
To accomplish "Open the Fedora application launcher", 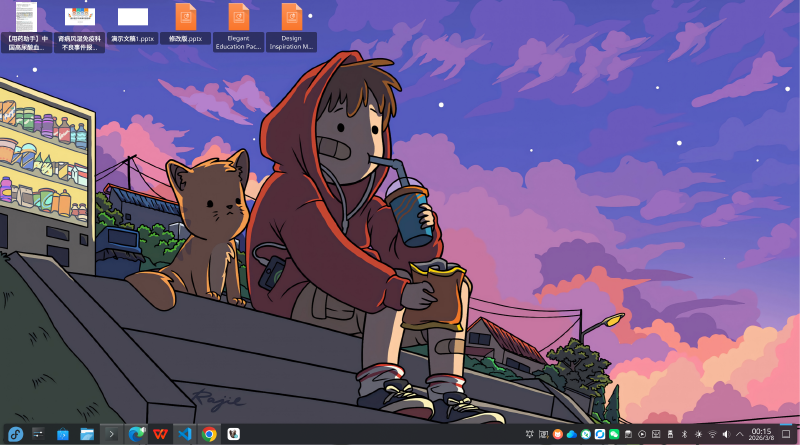I will click(15, 434).
